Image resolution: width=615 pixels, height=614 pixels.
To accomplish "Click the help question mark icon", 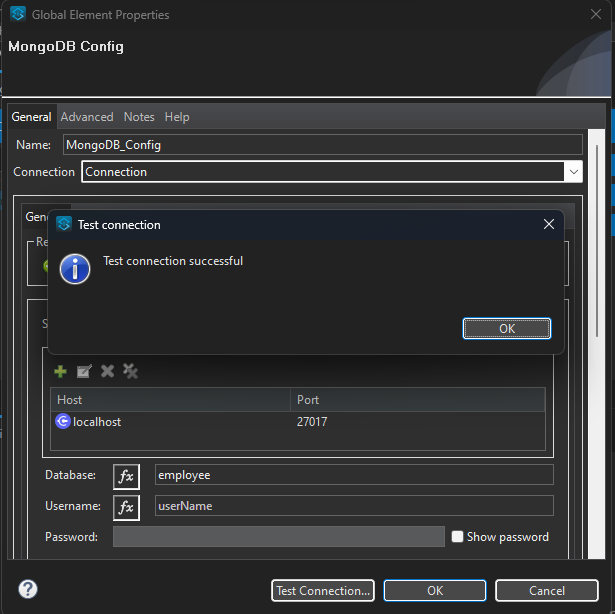I will [28, 589].
